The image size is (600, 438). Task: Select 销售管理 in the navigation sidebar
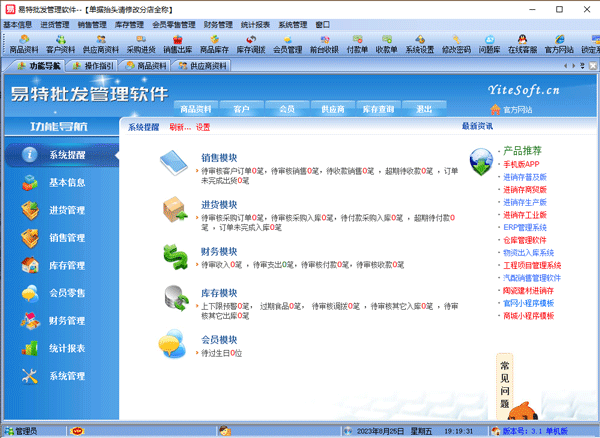[x=61, y=238]
